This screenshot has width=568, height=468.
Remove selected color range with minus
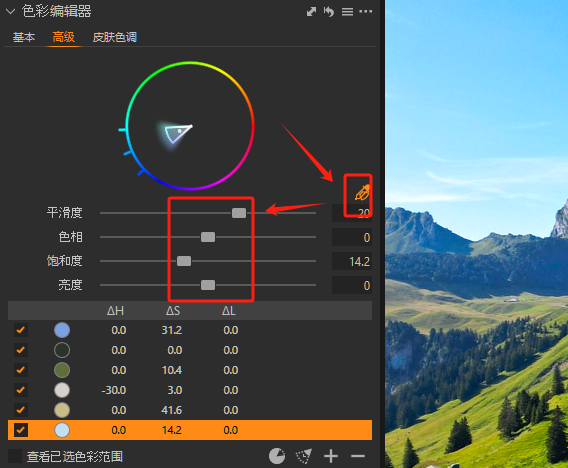tap(358, 456)
